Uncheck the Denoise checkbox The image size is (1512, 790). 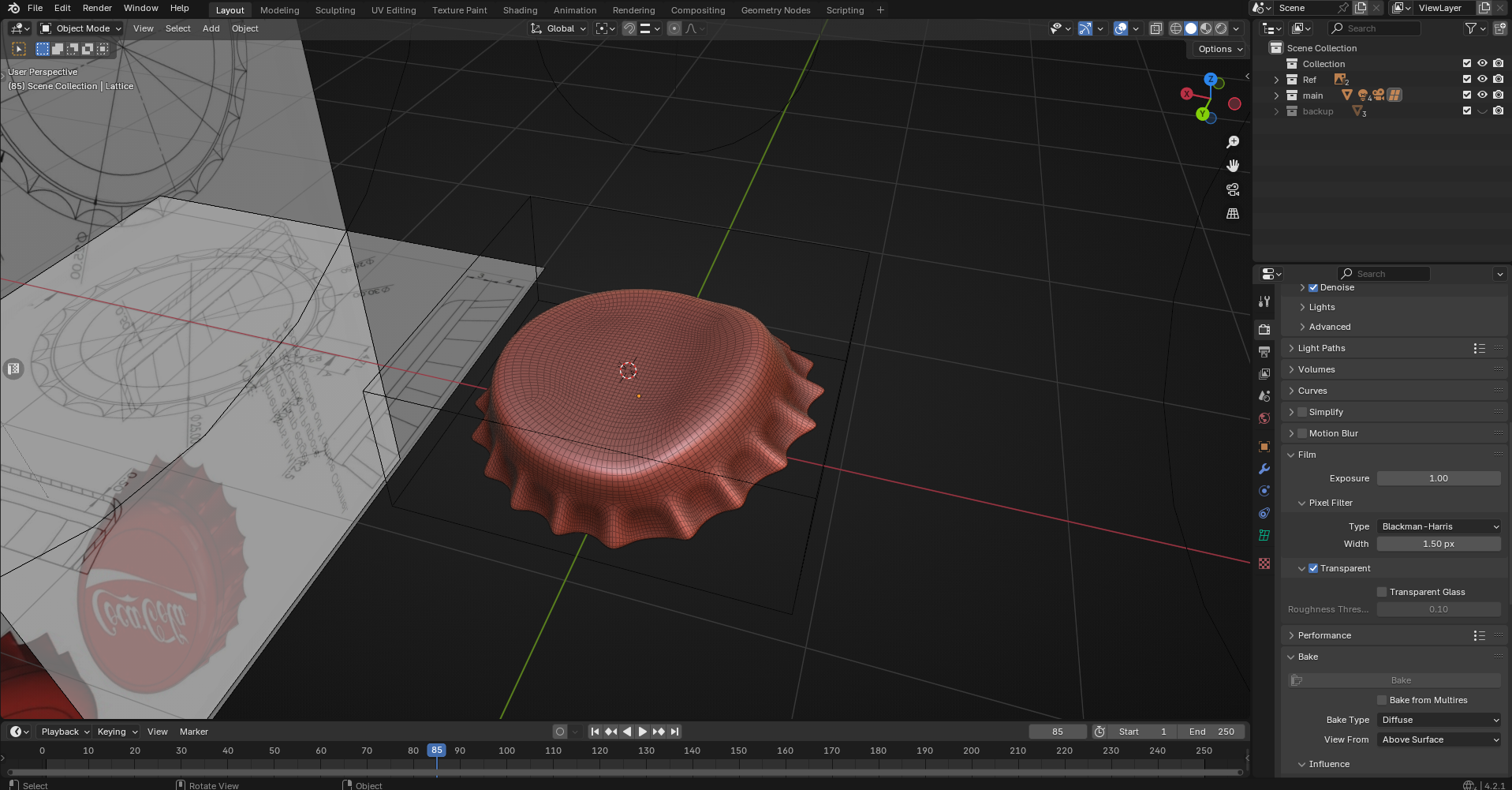tap(1313, 287)
